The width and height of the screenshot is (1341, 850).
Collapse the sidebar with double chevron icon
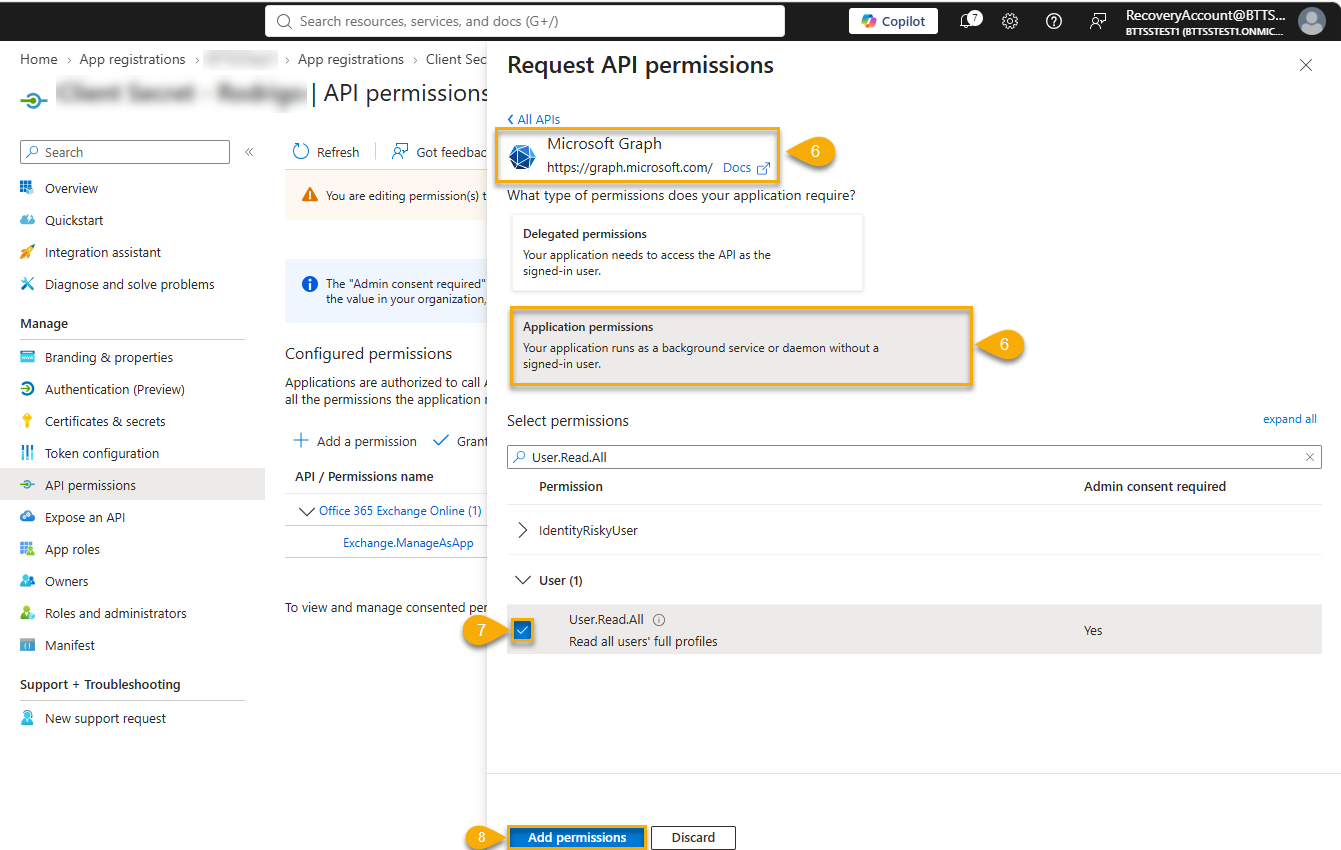[249, 152]
